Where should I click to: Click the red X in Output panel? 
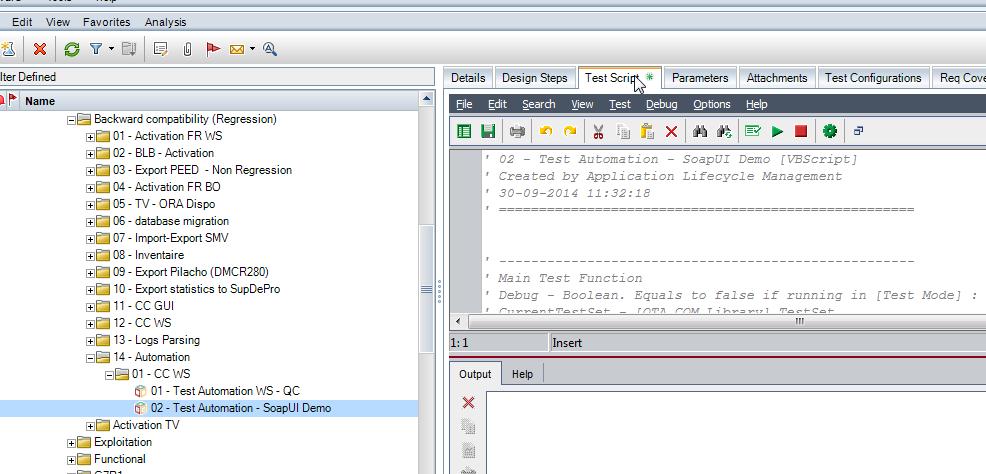[468, 402]
